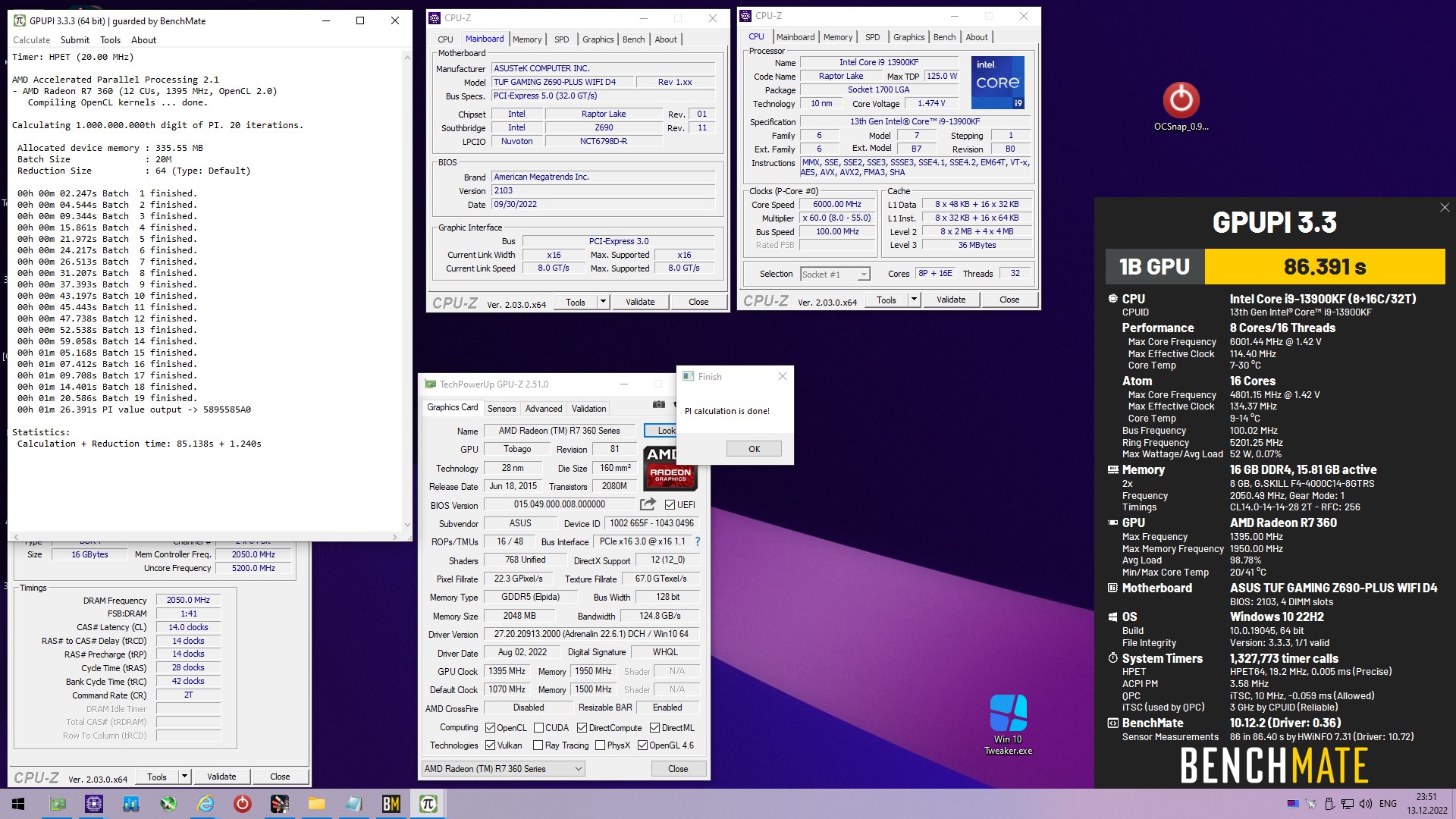Expand Tools arrow in CPU-Z CPU window

914,300
